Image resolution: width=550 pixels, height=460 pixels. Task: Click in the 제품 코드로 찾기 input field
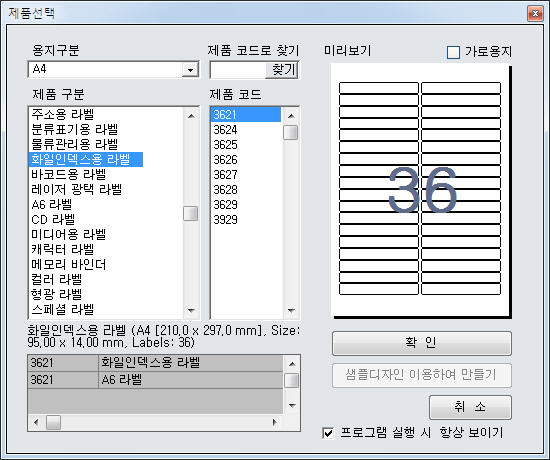(238, 70)
